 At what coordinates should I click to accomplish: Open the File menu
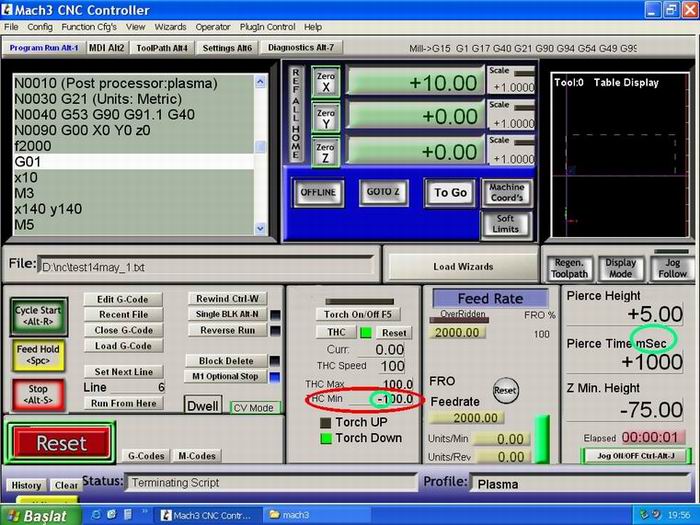[x=11, y=27]
